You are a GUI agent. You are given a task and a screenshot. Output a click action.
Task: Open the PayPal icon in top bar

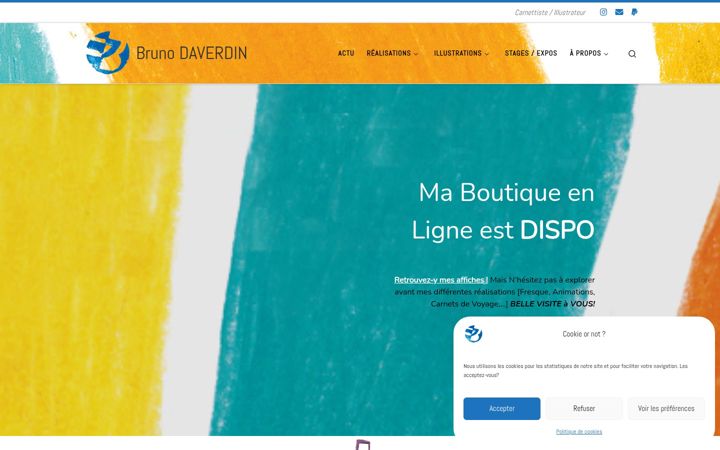click(634, 12)
